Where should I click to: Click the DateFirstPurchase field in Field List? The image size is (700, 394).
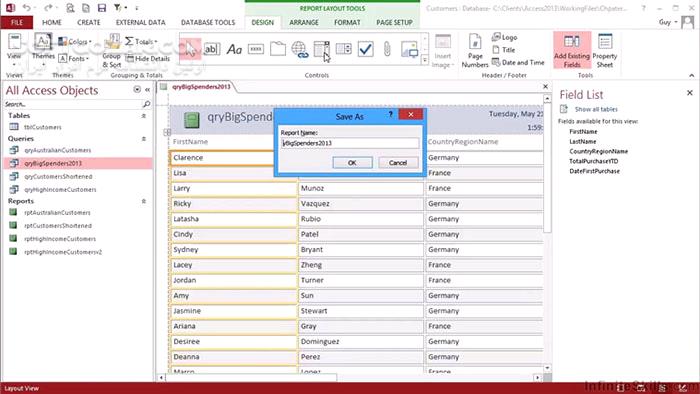tap(594, 171)
